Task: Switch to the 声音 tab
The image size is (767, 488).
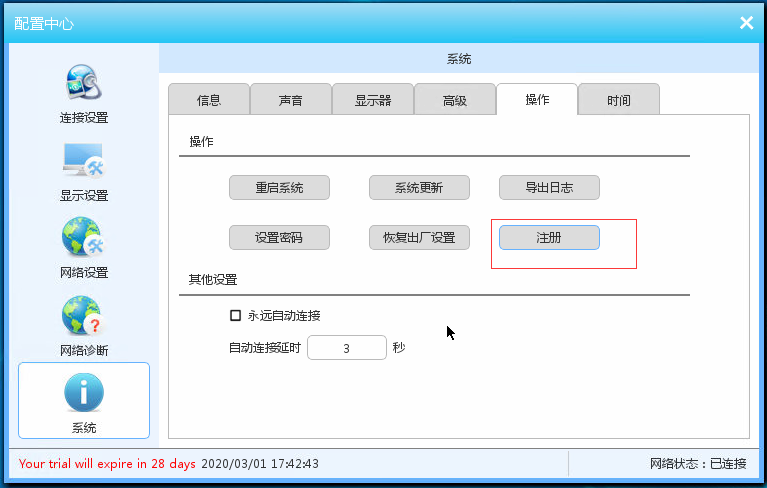Action: coord(290,100)
